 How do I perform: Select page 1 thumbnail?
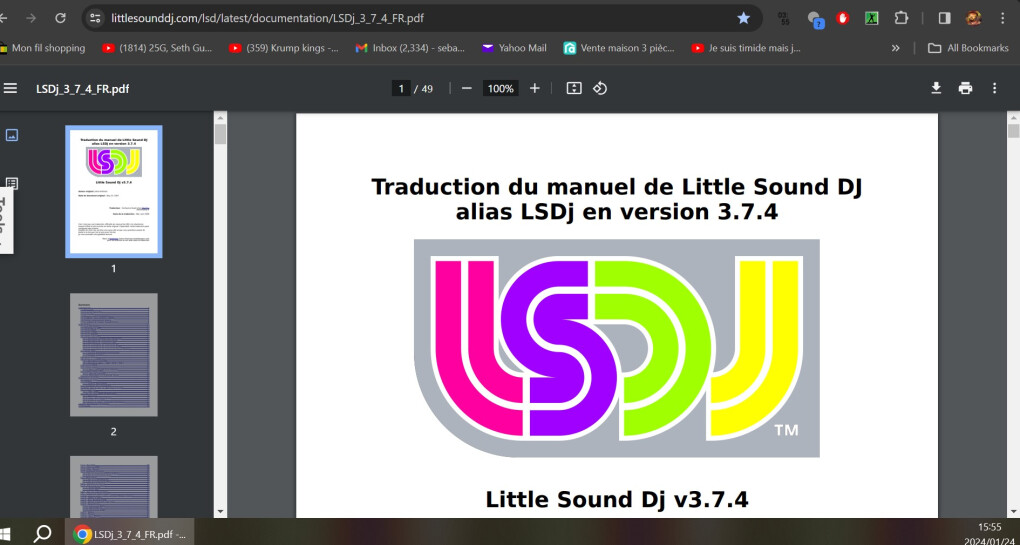click(x=114, y=191)
